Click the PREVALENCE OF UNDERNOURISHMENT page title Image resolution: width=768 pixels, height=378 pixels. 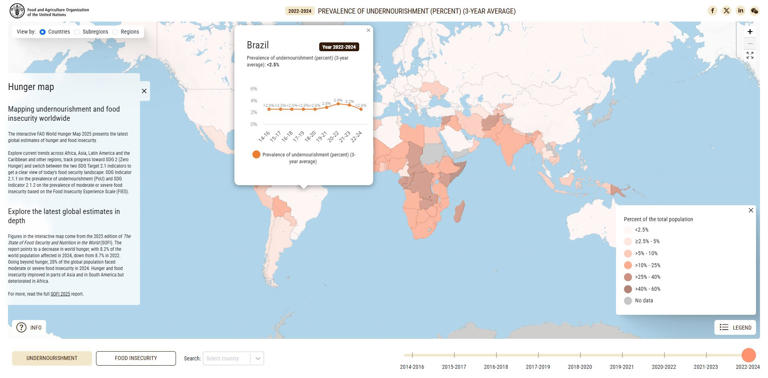coord(416,11)
